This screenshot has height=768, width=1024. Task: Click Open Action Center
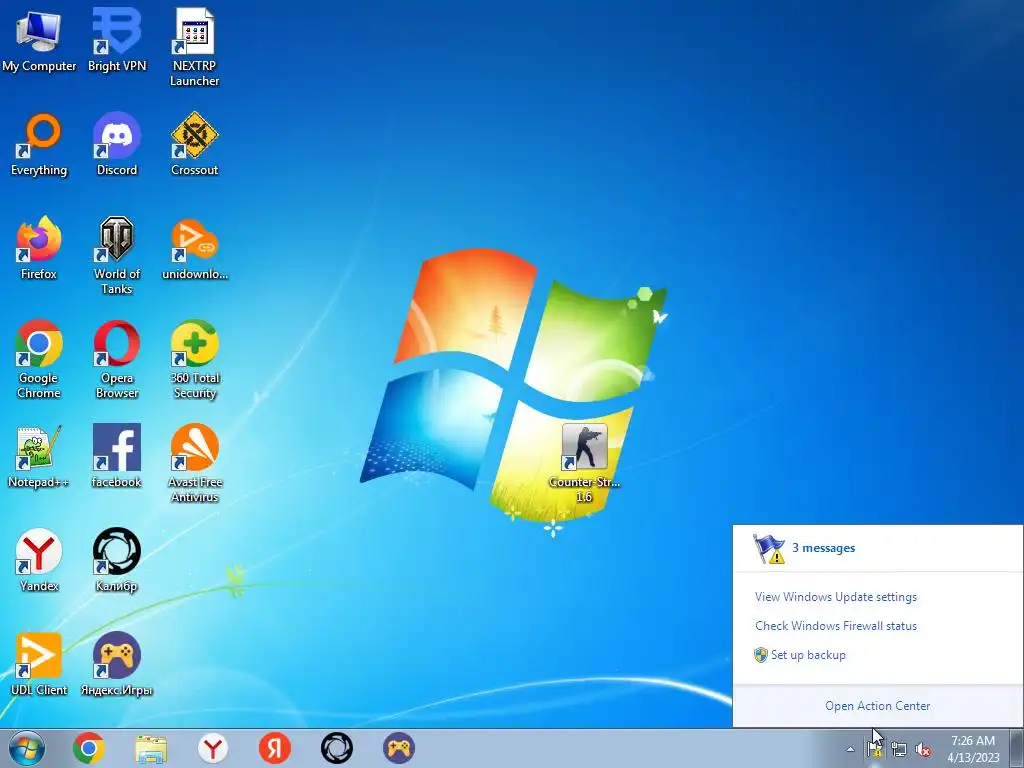[878, 706]
